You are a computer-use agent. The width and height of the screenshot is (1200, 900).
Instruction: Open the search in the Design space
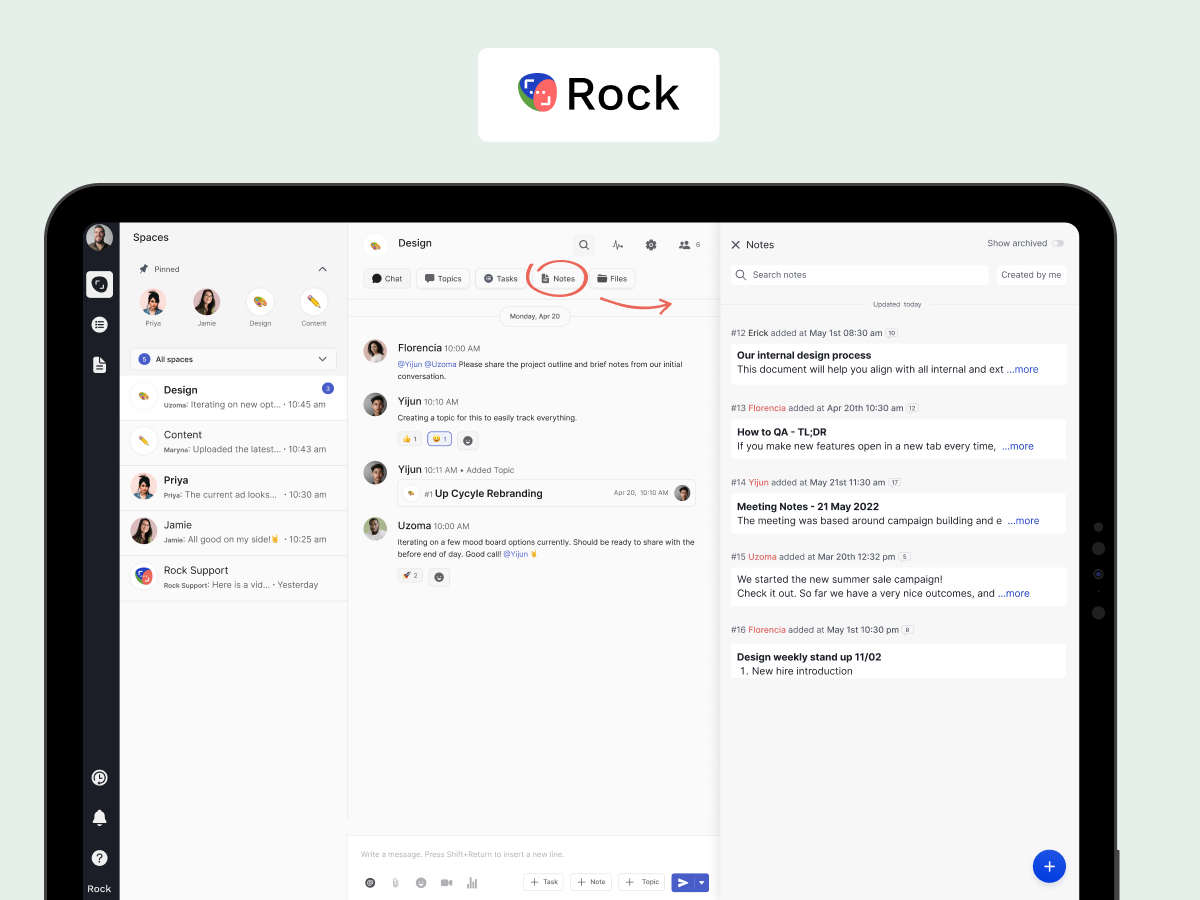click(x=583, y=244)
